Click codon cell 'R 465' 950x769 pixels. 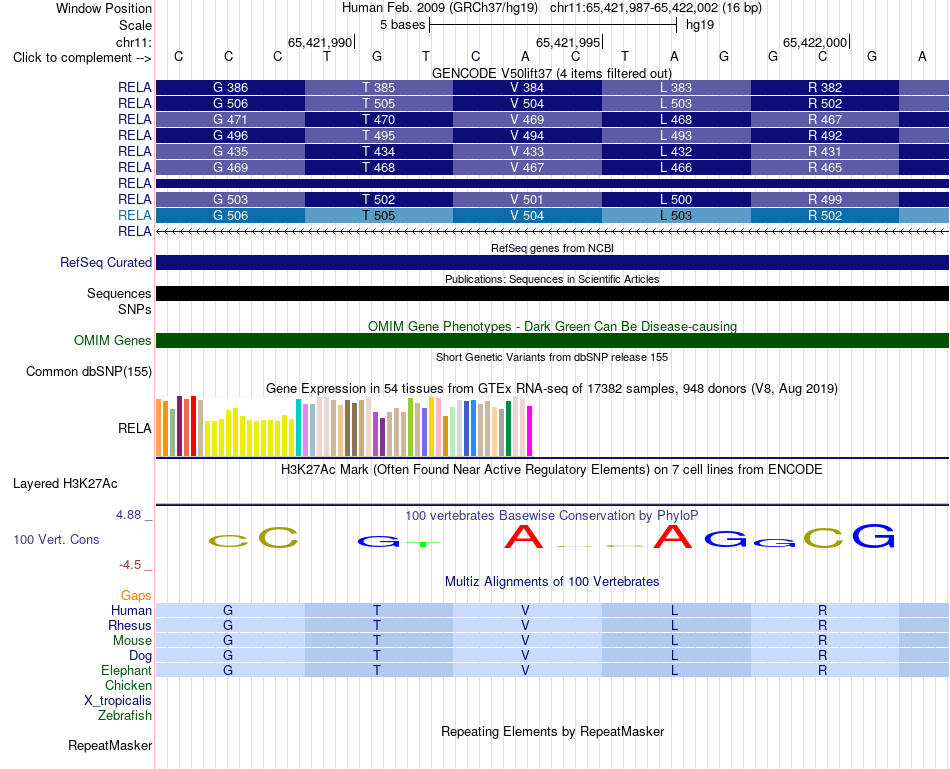825,167
